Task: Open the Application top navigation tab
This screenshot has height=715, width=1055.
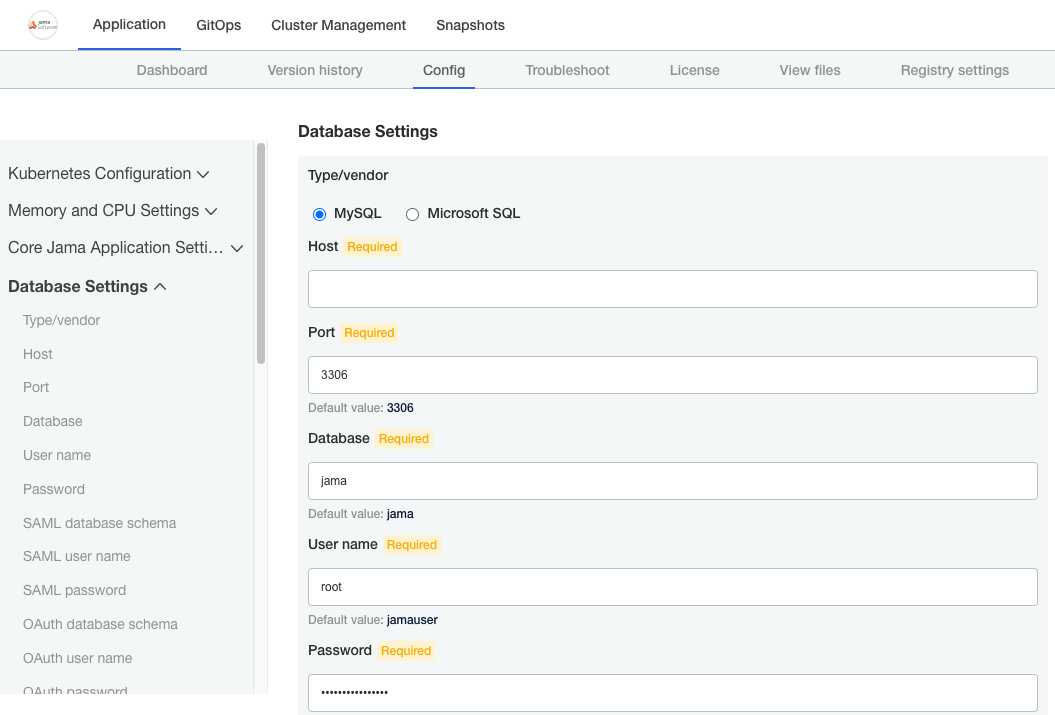Action: pos(129,25)
